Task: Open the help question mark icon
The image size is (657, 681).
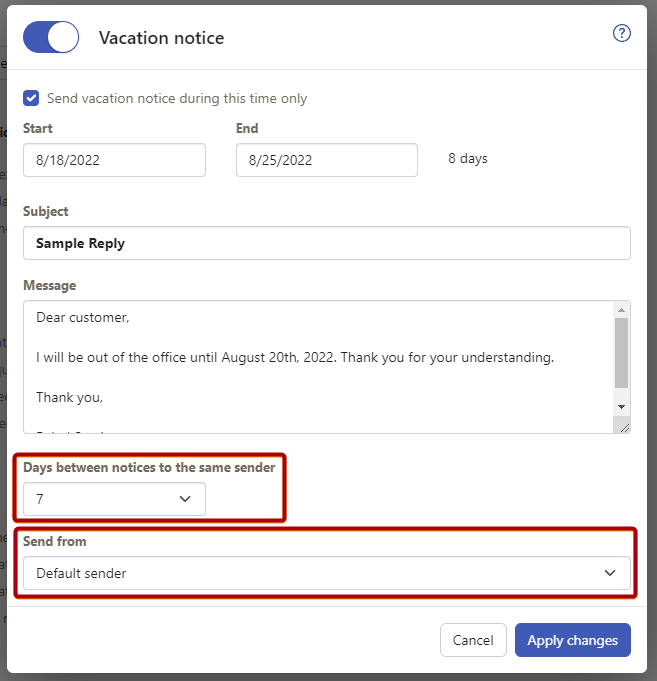Action: tap(621, 33)
